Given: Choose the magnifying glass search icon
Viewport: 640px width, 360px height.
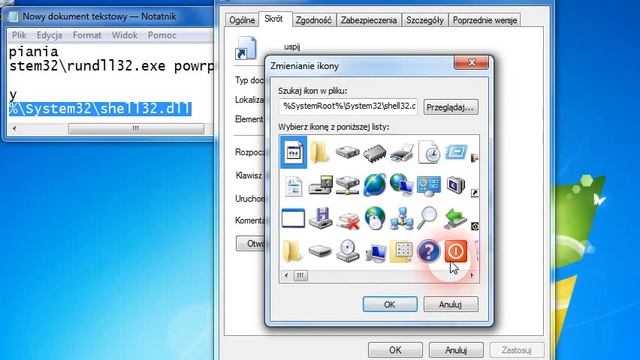Looking at the screenshot, I should click(428, 218).
